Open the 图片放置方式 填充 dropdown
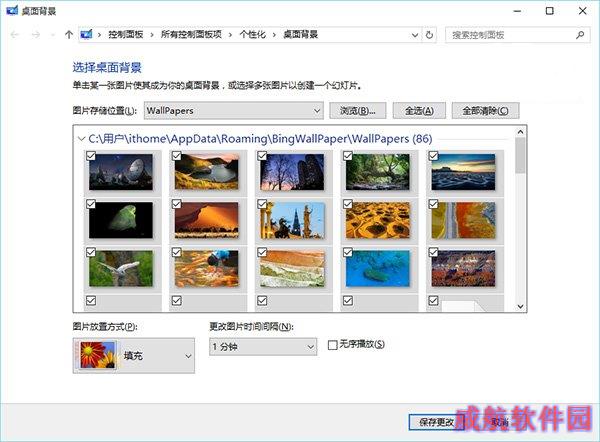 [134, 356]
